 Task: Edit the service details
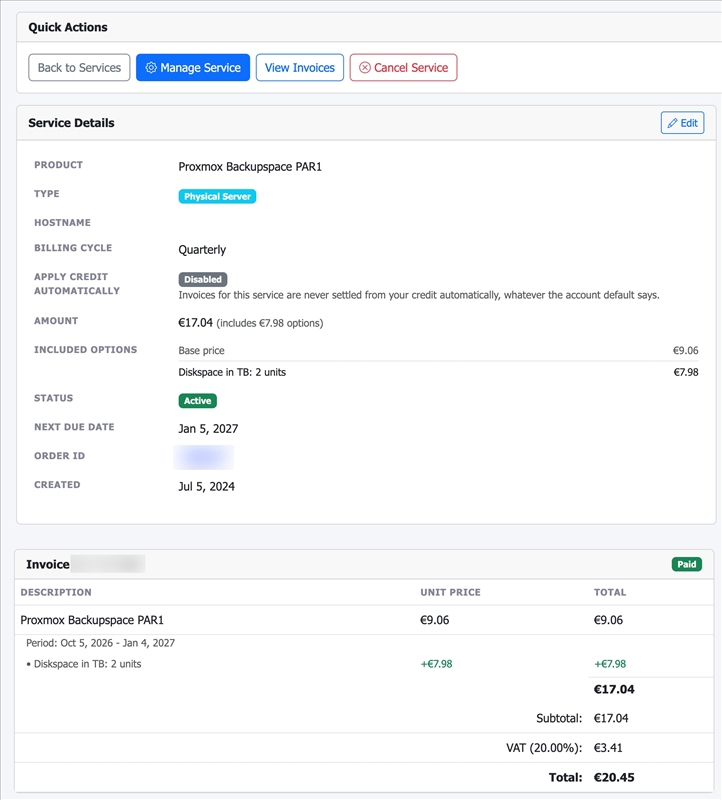tap(682, 123)
